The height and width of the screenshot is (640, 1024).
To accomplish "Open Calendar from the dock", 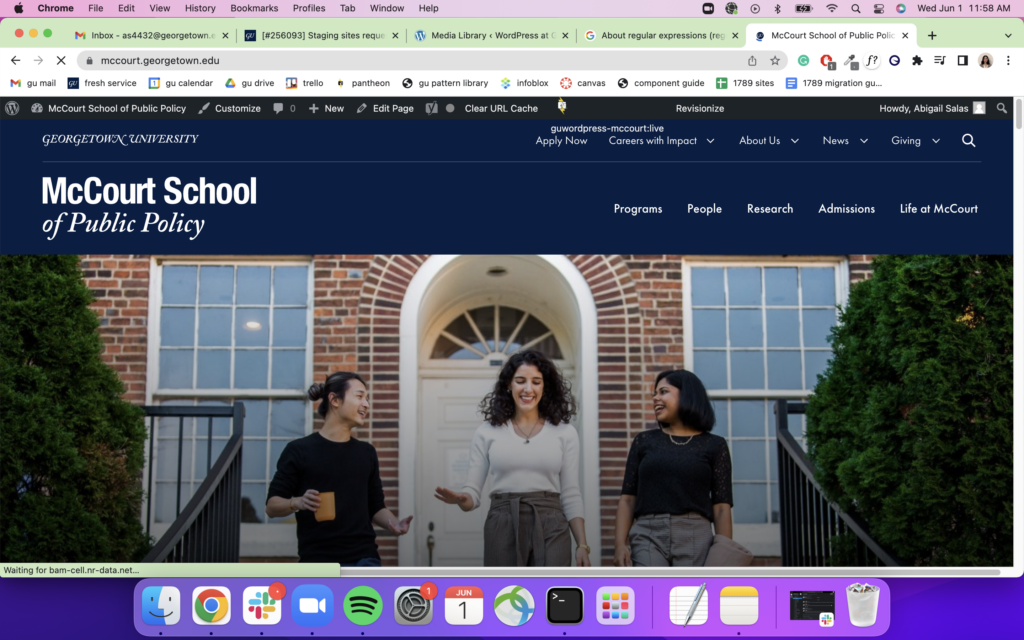I will tap(464, 605).
